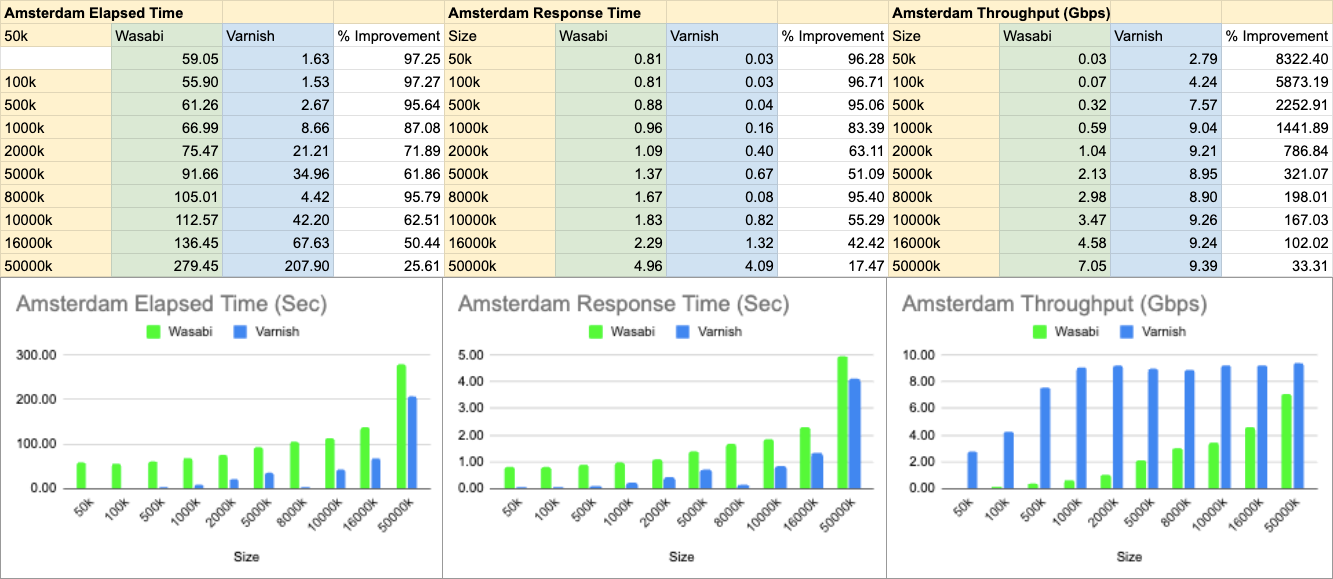Click the 300.00 axis label in the Elapsed Time chart
1333x579 pixels.
pos(38,355)
